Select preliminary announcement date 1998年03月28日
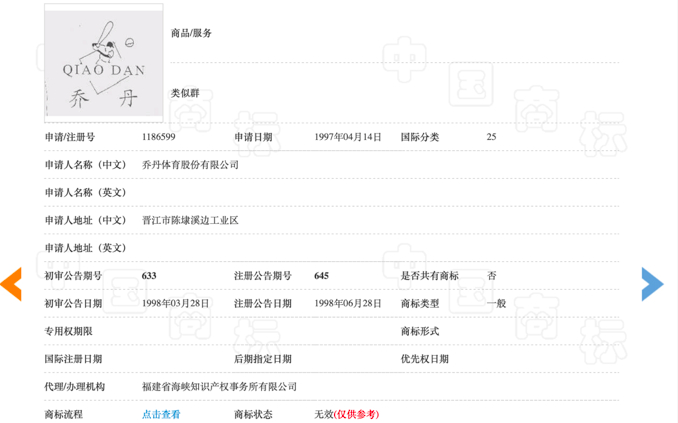 (175, 304)
